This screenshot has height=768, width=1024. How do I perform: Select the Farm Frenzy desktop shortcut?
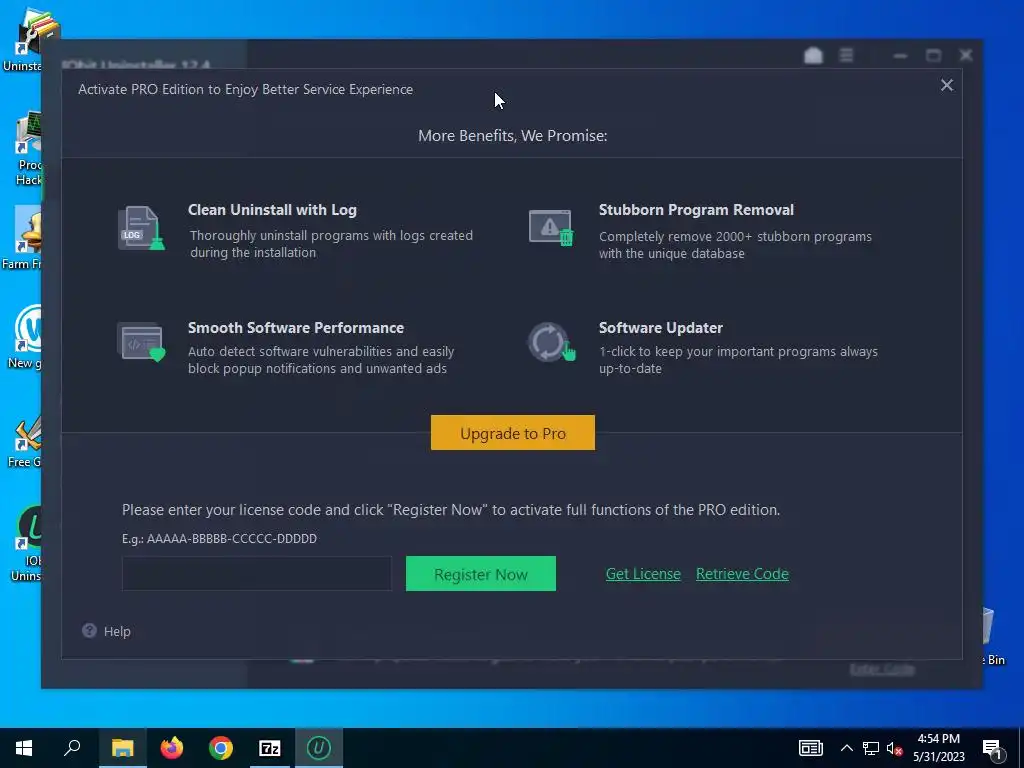pos(22,238)
